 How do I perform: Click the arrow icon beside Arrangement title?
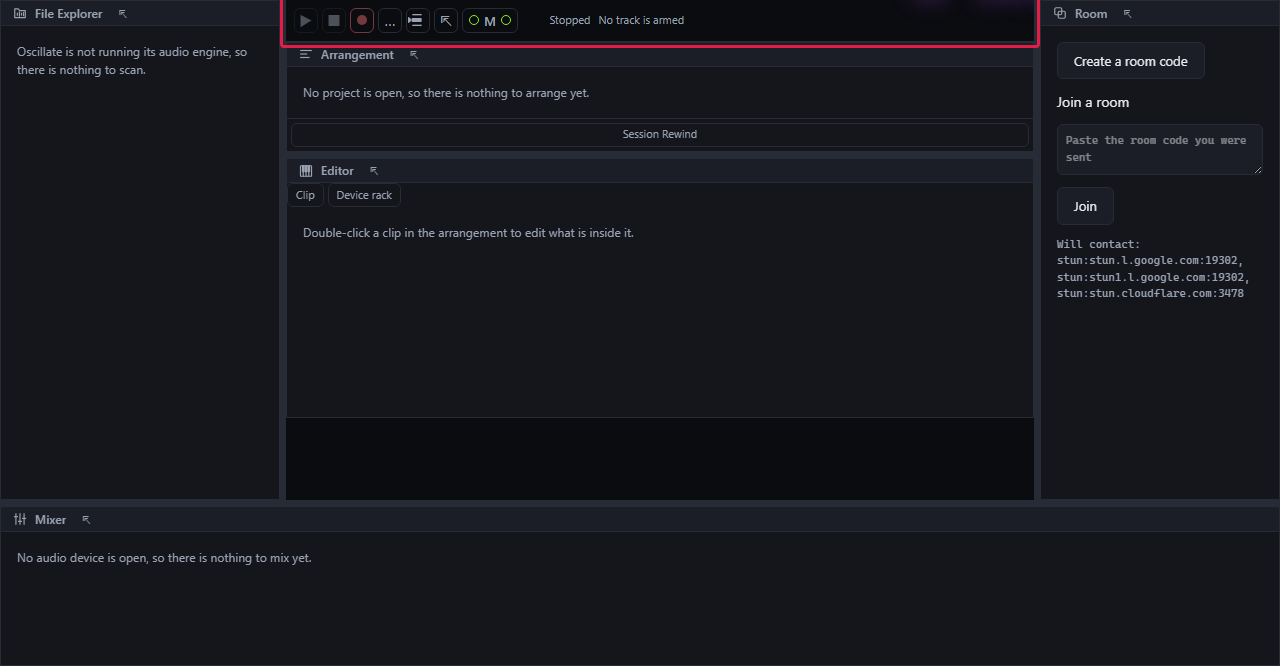point(414,55)
